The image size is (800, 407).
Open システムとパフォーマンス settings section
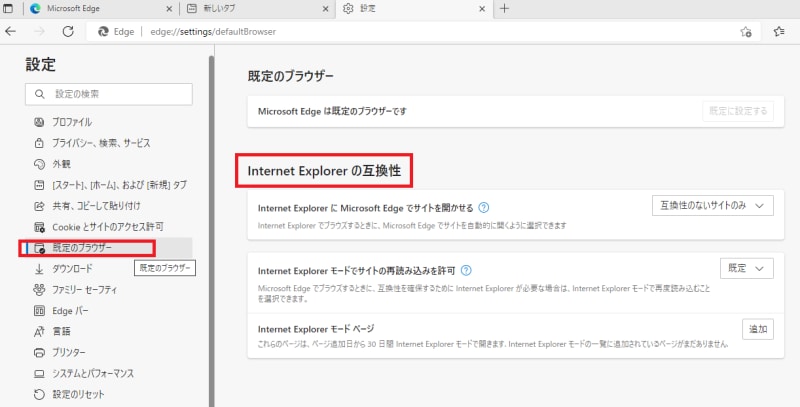[93, 373]
